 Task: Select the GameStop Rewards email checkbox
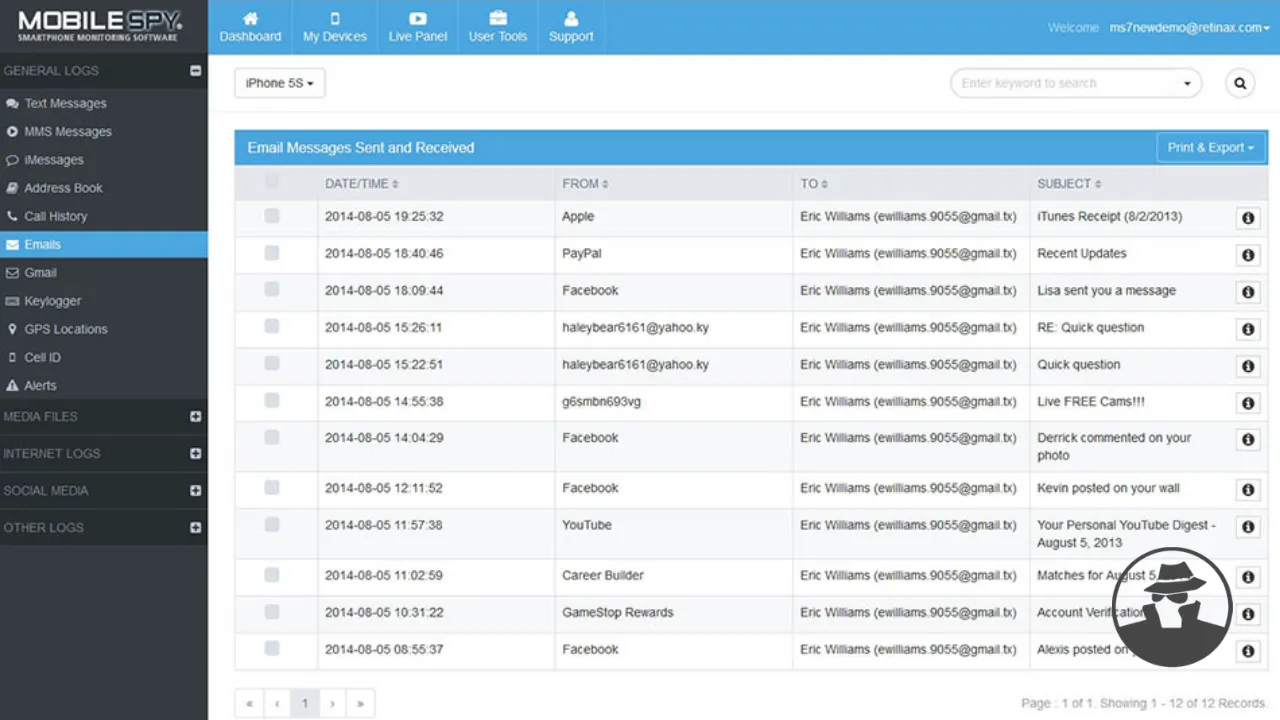(272, 612)
